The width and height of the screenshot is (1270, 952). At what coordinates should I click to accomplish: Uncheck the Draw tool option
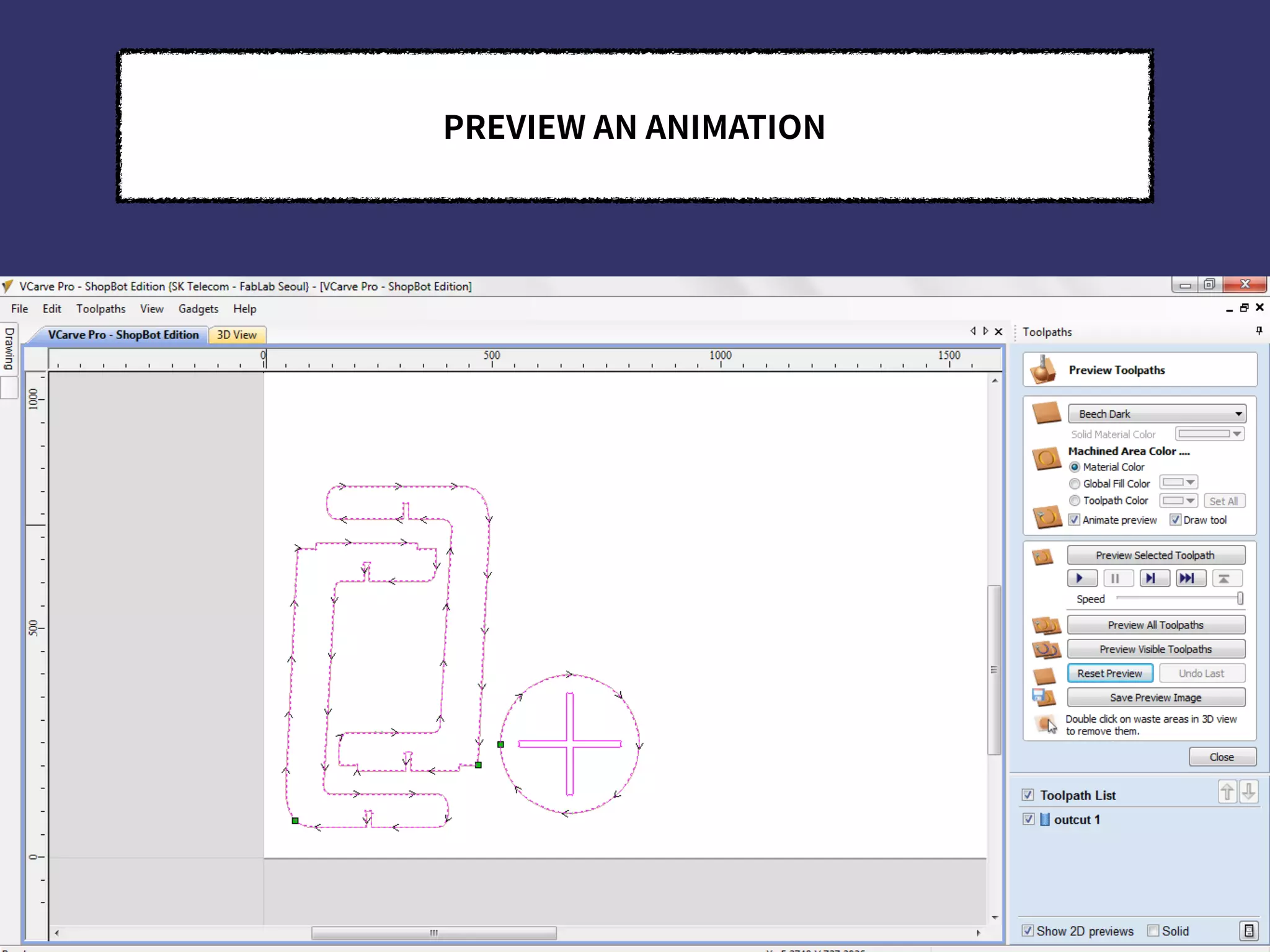pos(1175,520)
